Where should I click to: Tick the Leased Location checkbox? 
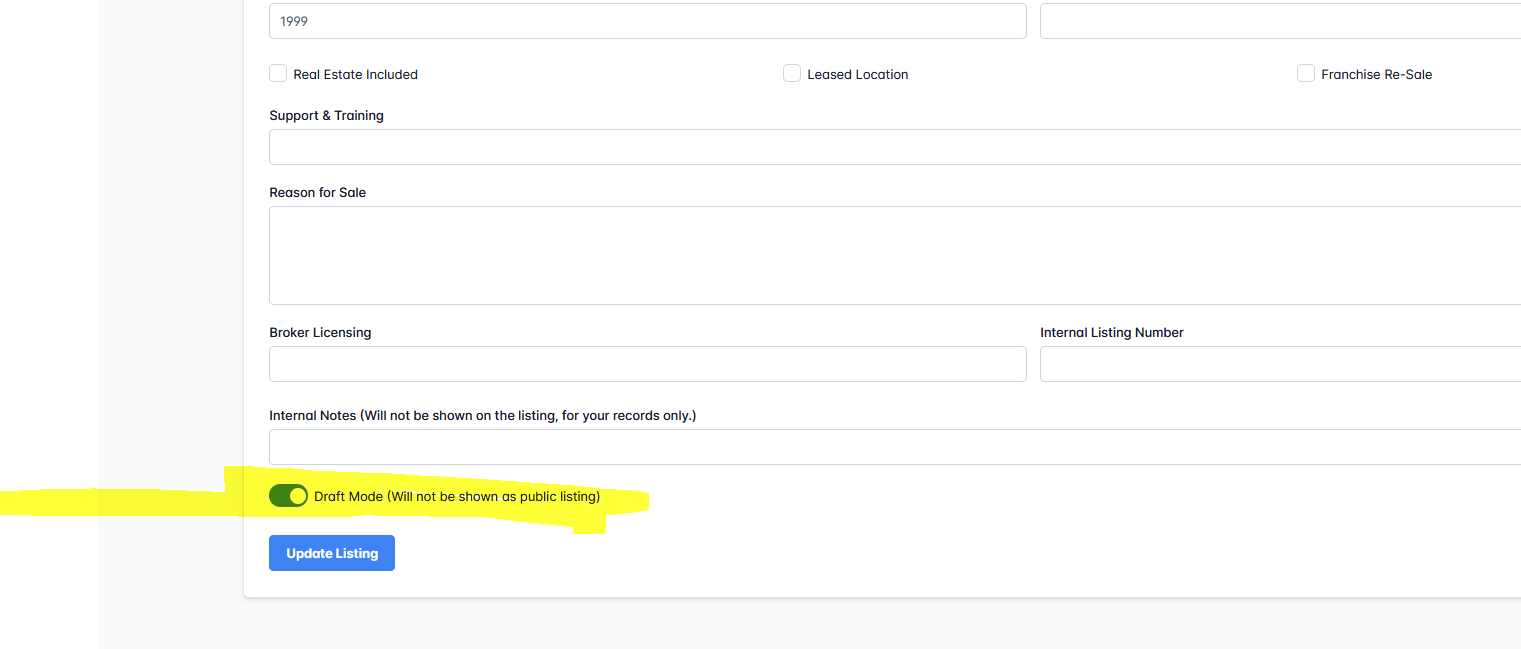(792, 74)
